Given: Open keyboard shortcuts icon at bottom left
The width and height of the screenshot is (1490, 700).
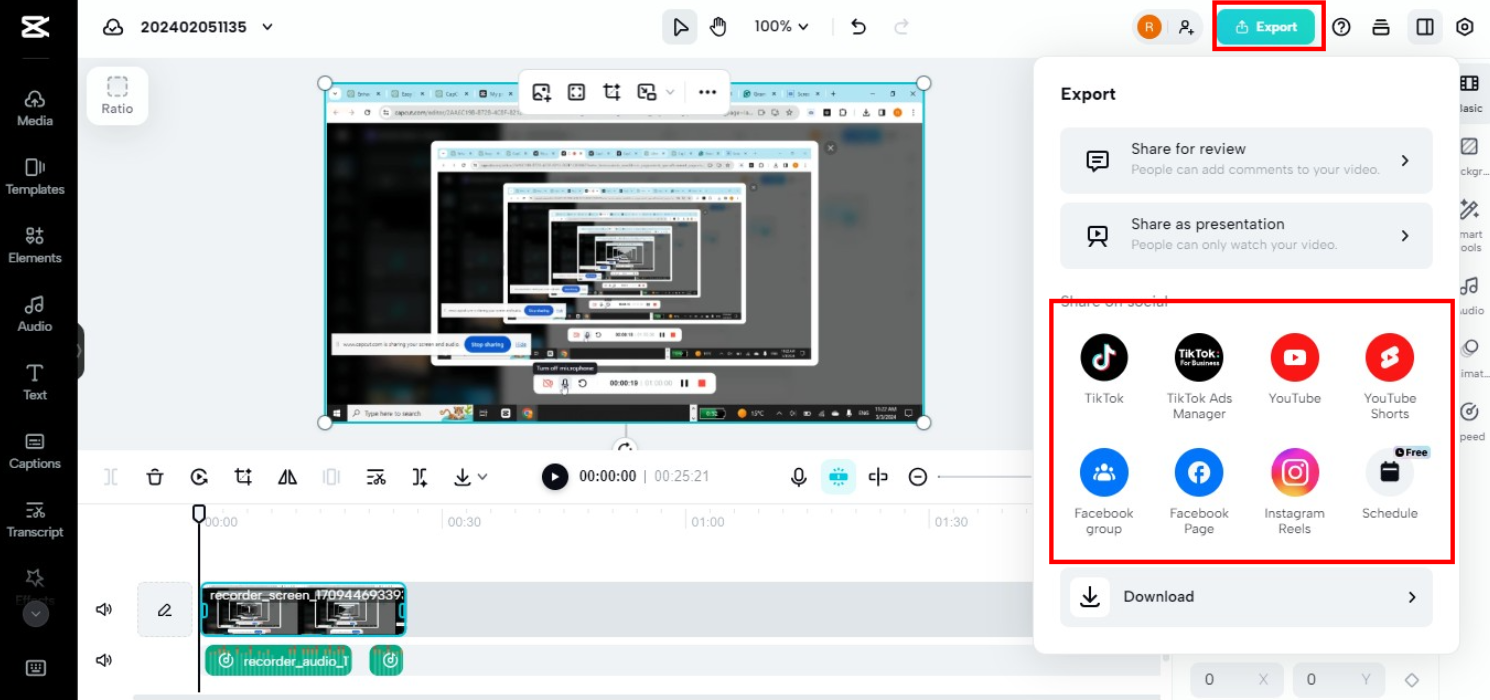Looking at the screenshot, I should coord(35,668).
